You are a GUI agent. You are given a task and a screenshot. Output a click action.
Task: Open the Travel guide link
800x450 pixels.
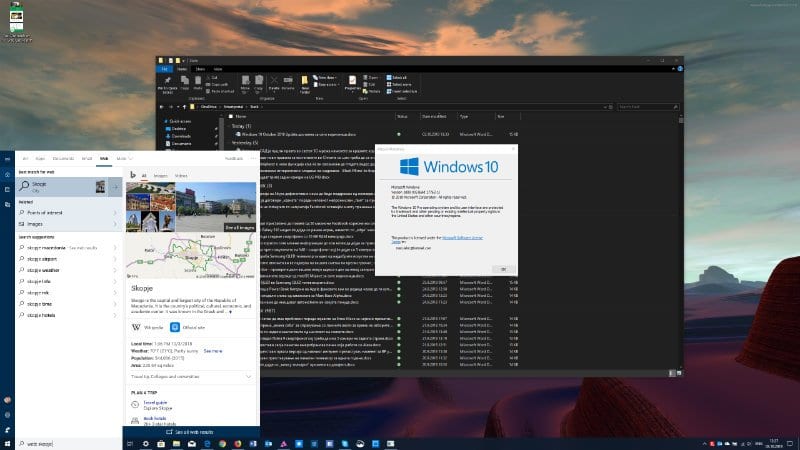coord(155,403)
